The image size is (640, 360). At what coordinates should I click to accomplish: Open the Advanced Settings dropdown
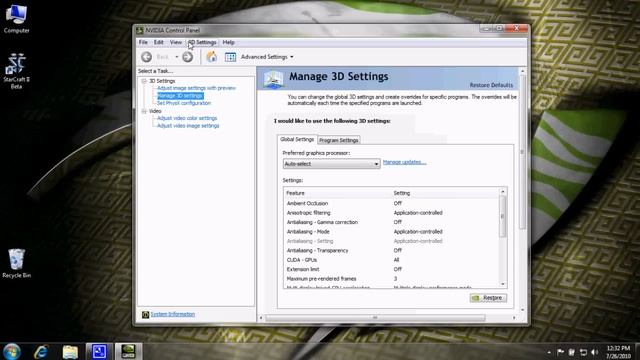point(267,57)
